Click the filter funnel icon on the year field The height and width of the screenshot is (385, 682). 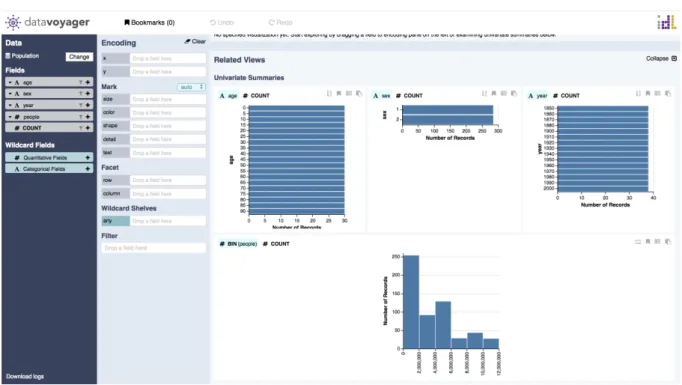pos(80,105)
